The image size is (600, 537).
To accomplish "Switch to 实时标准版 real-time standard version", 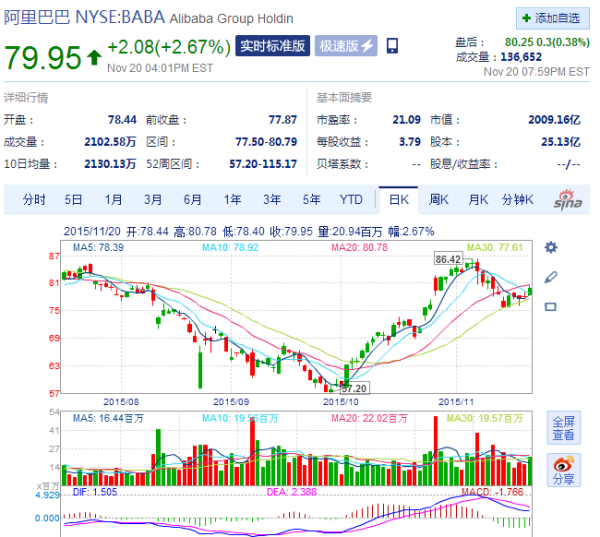I will coord(272,46).
